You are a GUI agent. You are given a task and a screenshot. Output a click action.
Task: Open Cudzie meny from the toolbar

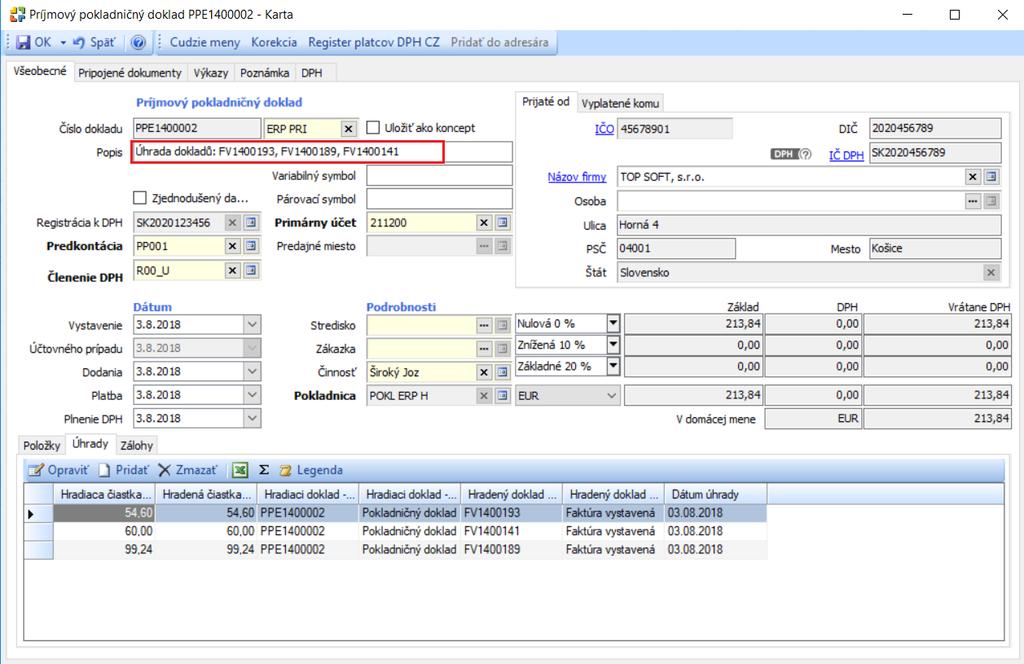(x=205, y=42)
